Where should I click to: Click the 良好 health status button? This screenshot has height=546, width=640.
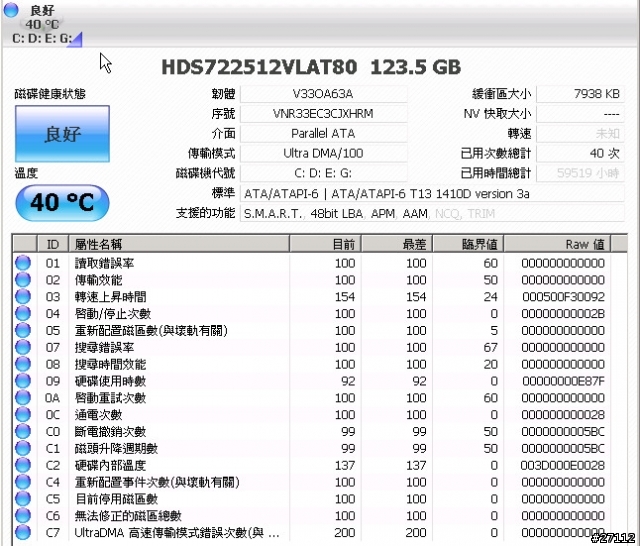[62, 134]
